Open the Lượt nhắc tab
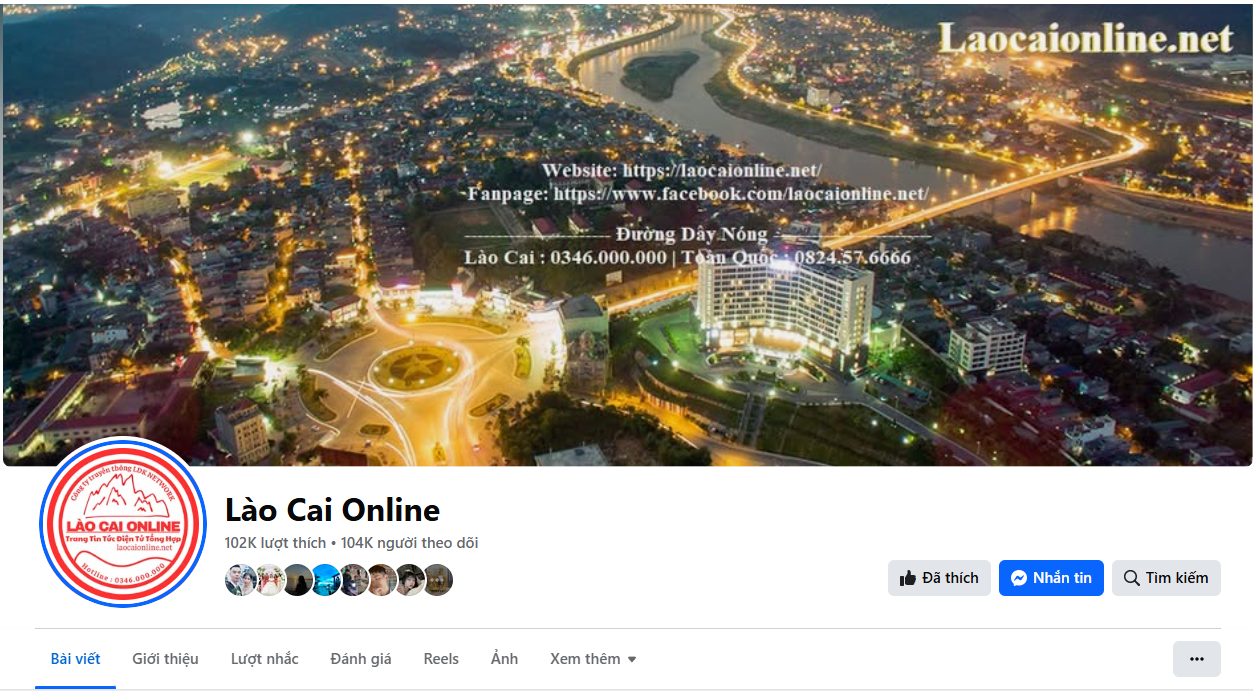1253x691 pixels. (265, 659)
